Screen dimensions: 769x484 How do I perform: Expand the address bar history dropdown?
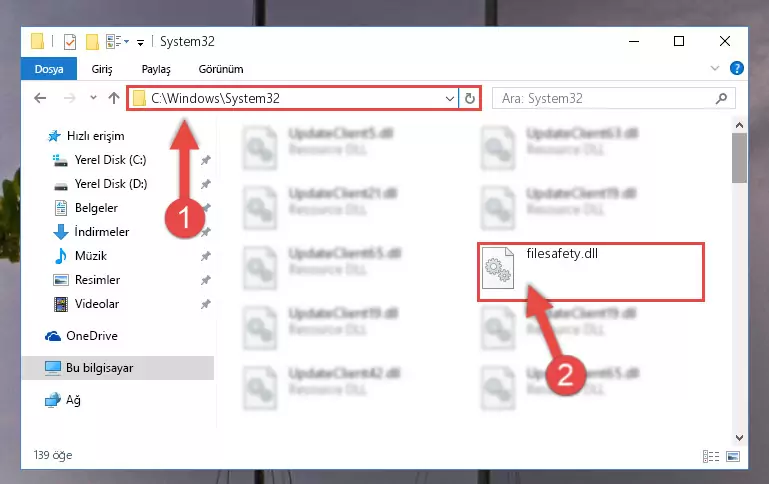(449, 99)
